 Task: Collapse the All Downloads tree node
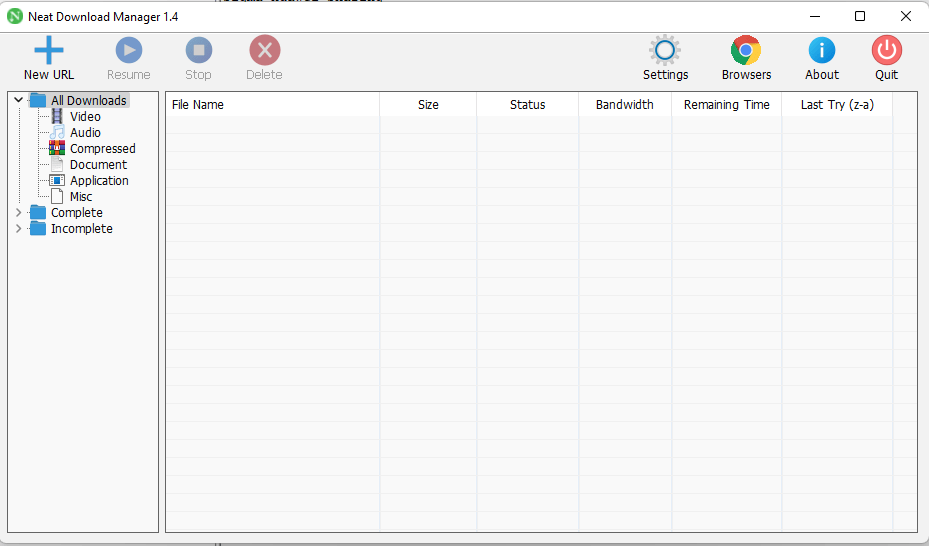[x=18, y=100]
